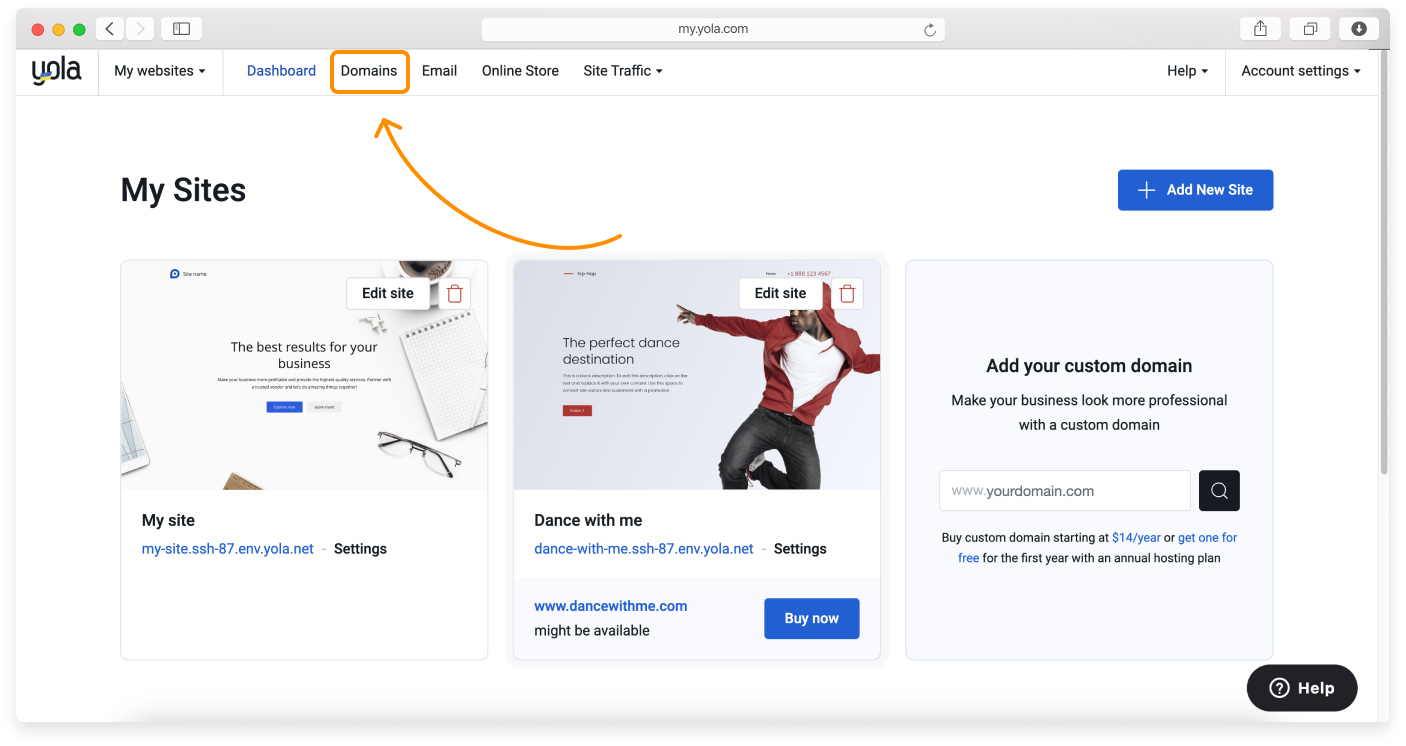Viewport: 1406px width, 746px height.
Task: Open Settings for the "Dance with me" site
Action: pos(799,548)
